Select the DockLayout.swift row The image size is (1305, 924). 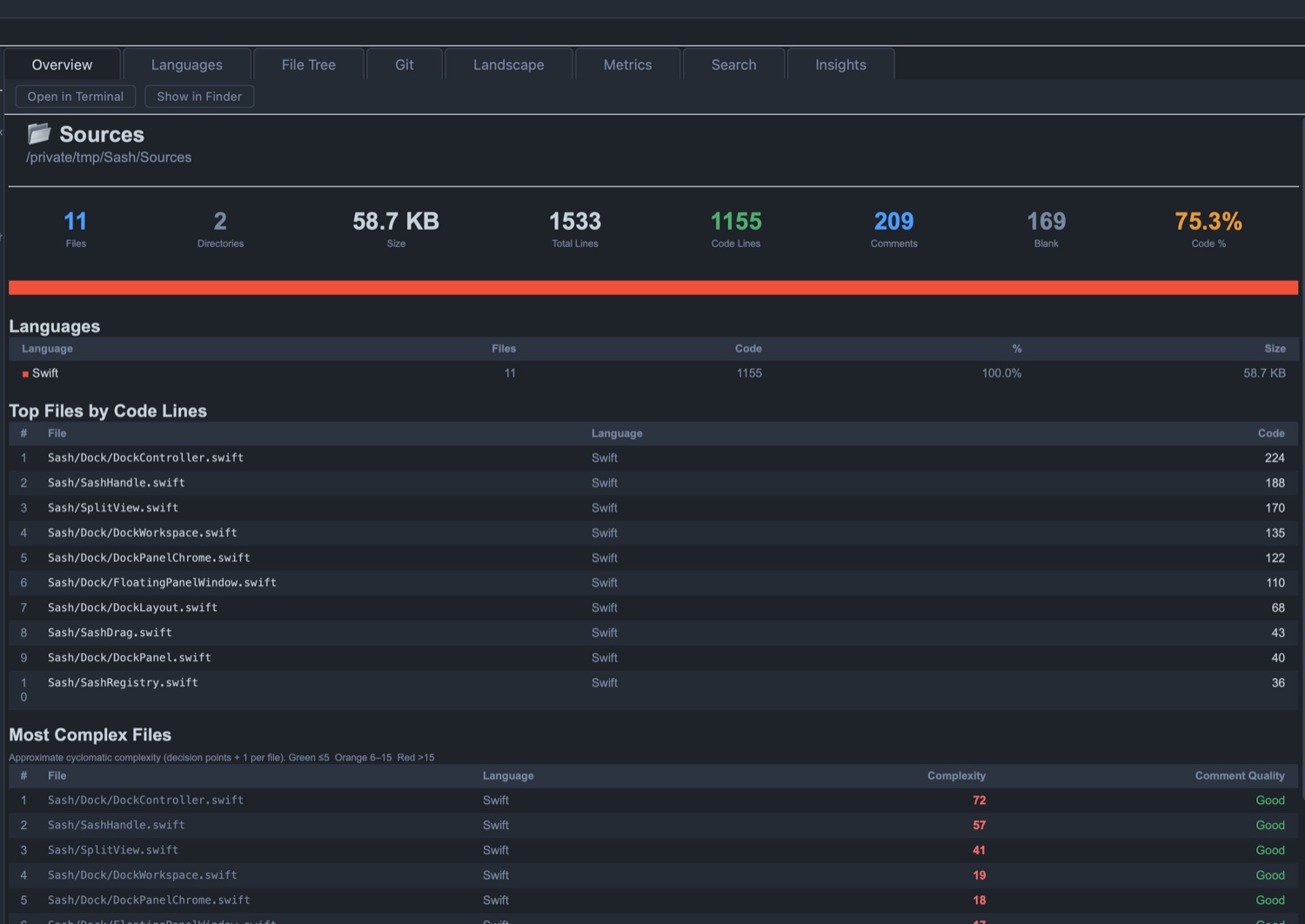[x=653, y=608]
